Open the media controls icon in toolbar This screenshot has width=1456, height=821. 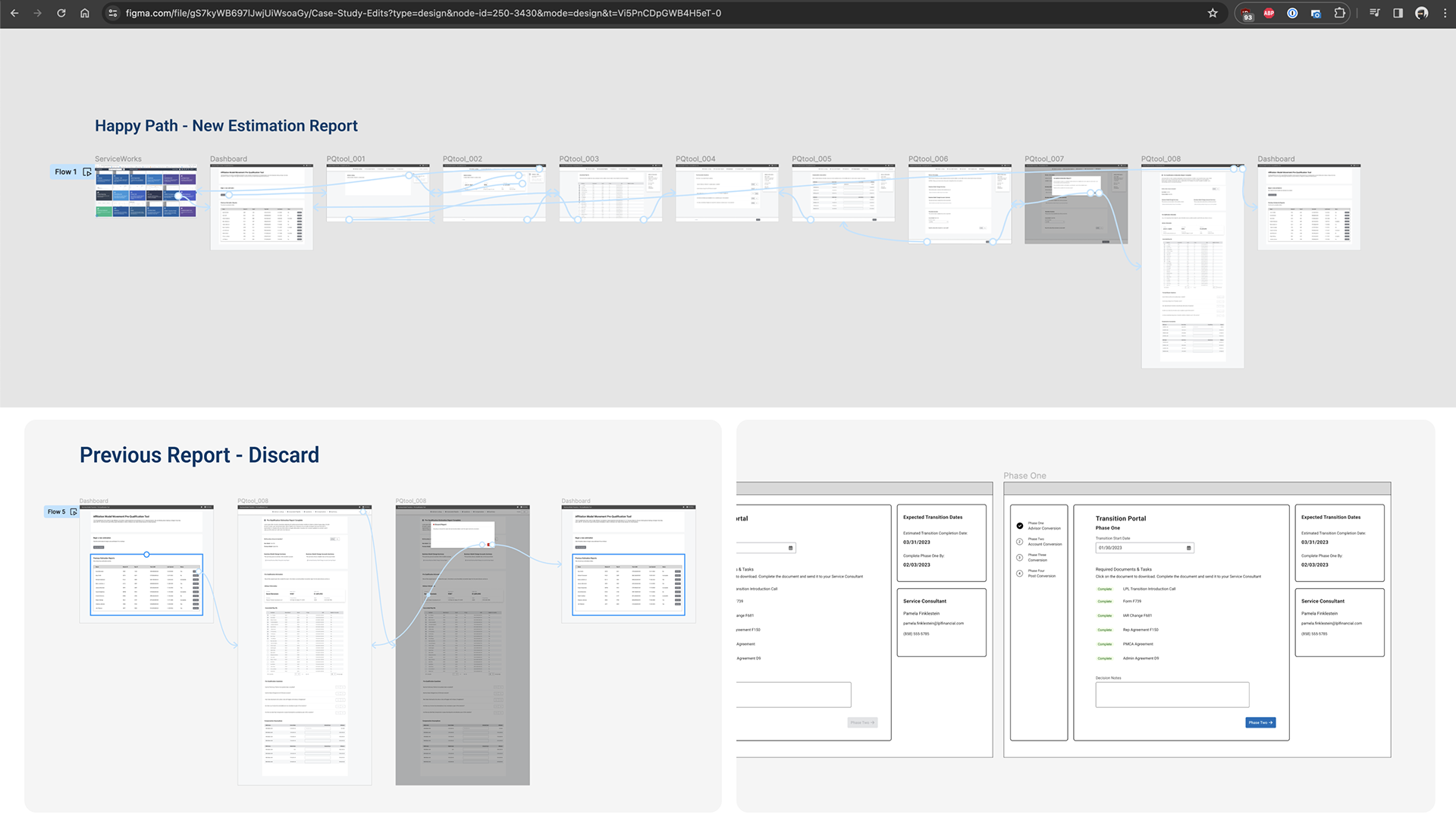(x=1374, y=13)
